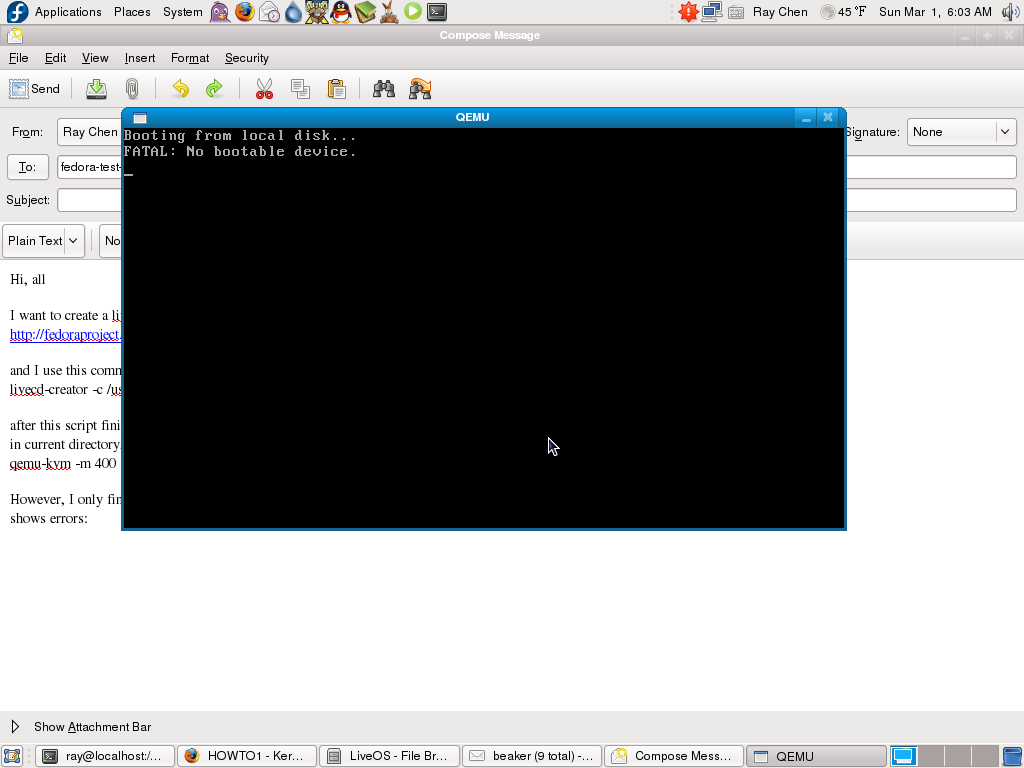Open the Applications menu in top panel
Screen dimensions: 1024x768
coord(68,12)
